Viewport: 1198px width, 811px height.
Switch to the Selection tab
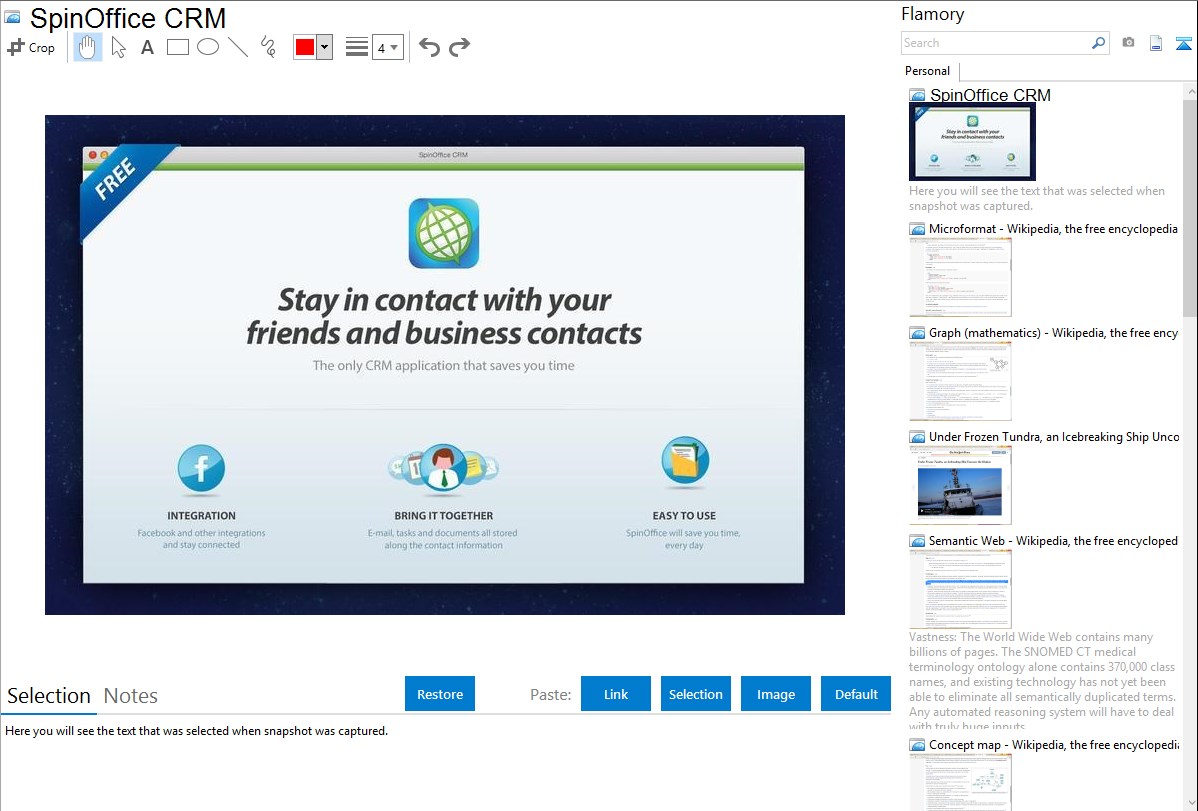[49, 696]
